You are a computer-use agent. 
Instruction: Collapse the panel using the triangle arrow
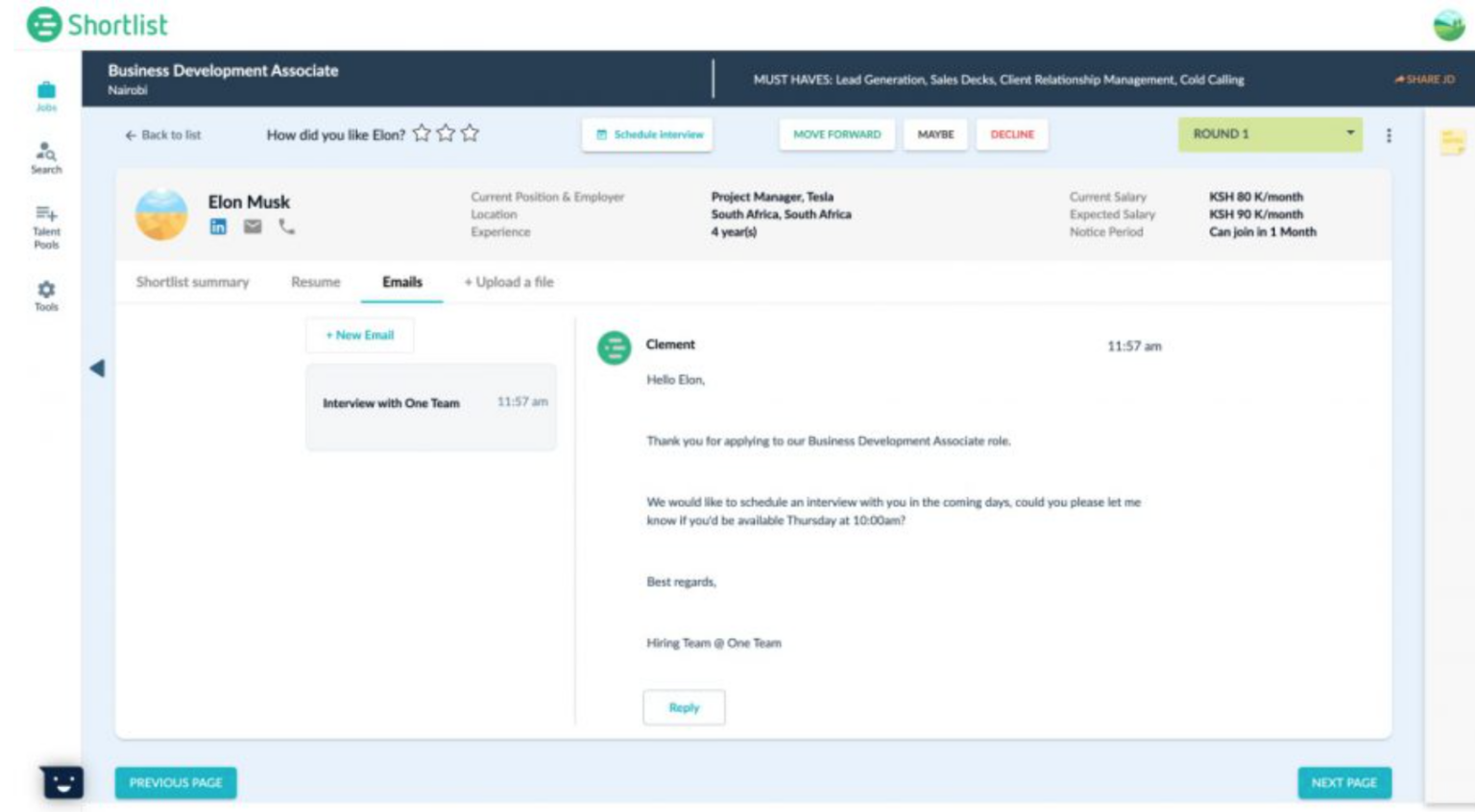pyautogui.click(x=97, y=367)
